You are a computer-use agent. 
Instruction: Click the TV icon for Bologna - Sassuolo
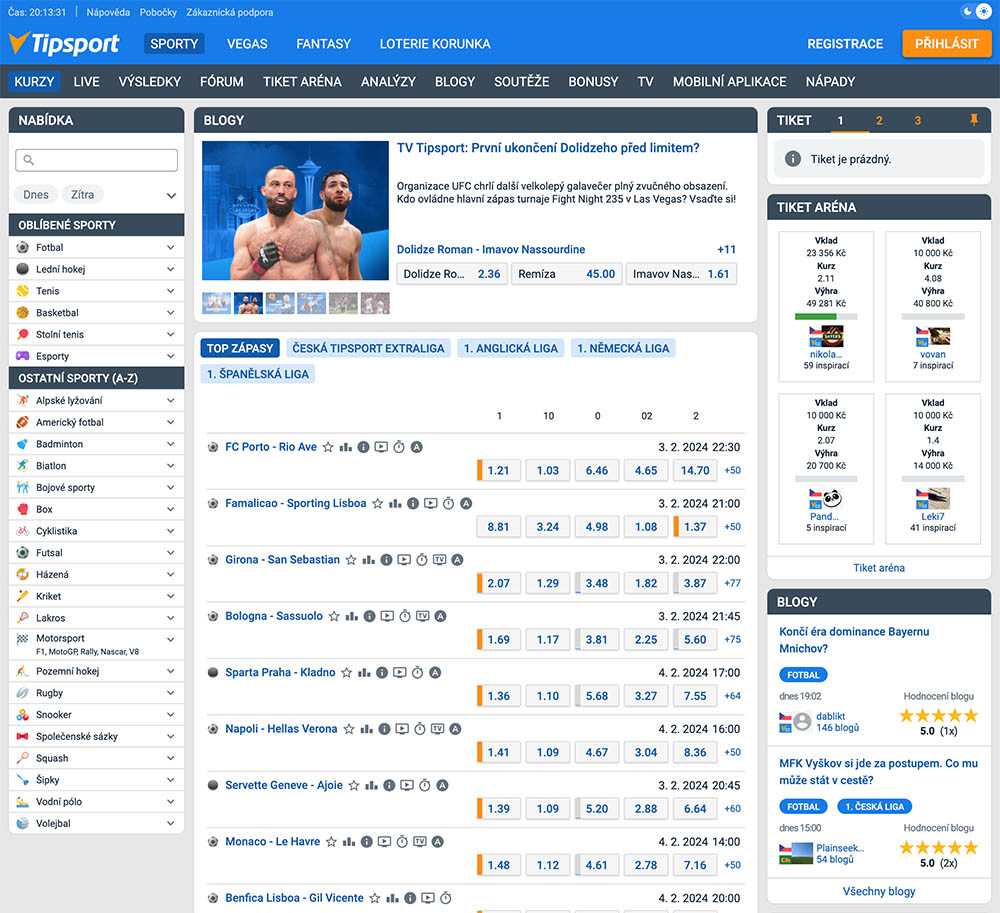[x=422, y=616]
